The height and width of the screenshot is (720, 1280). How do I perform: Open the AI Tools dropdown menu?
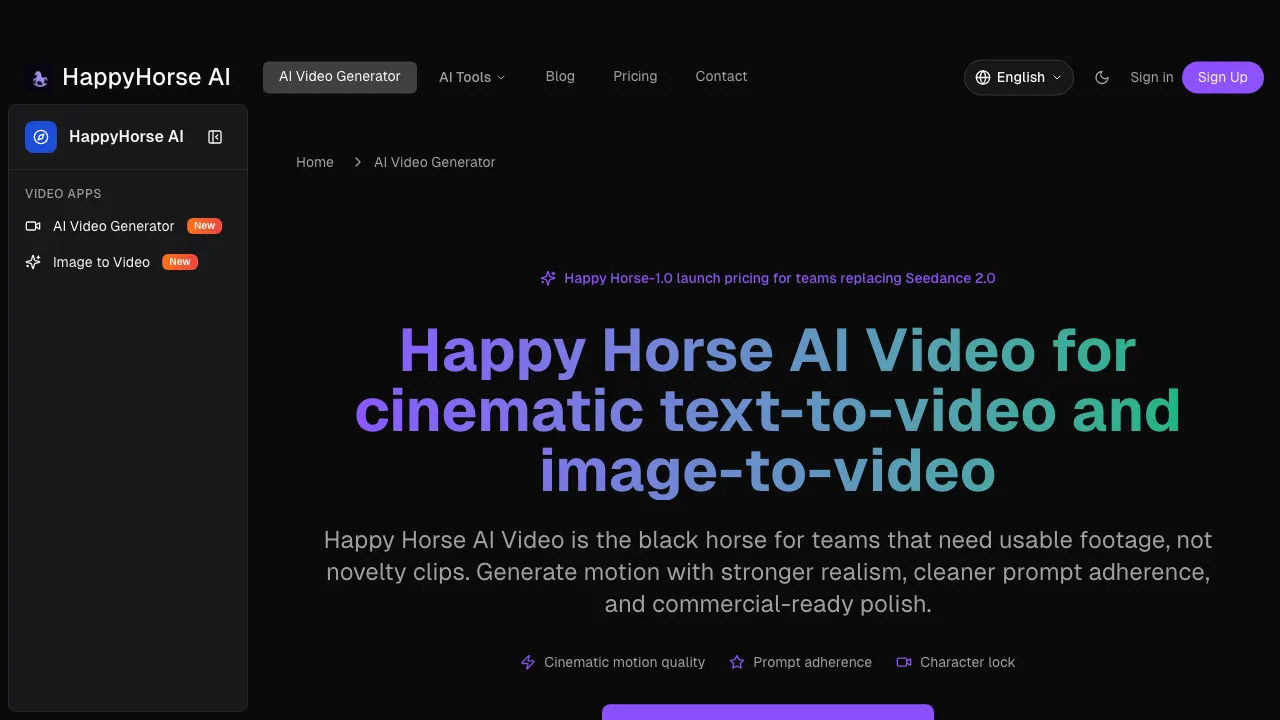[472, 77]
